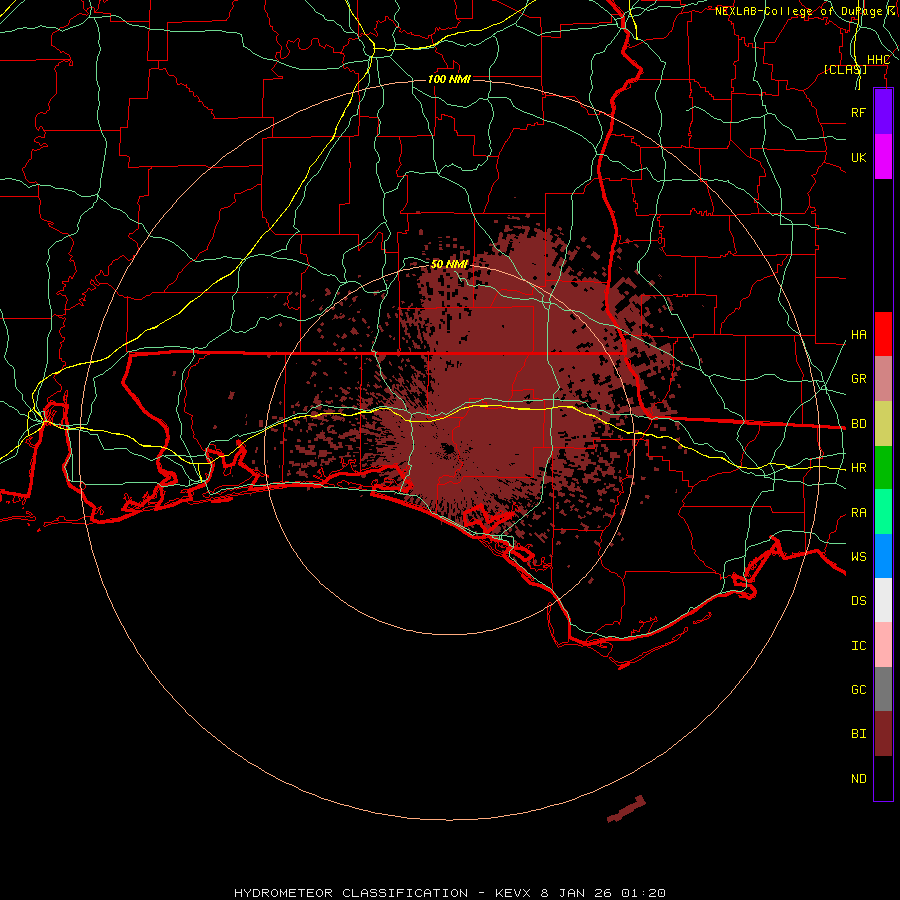The width and height of the screenshot is (900, 900).
Task: Click the KEVX radar site identifier
Action: pyautogui.click(x=513, y=893)
